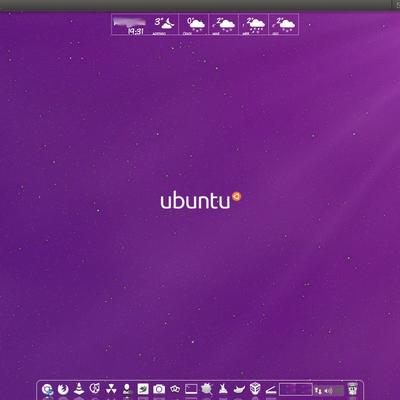
Task: Open the network arrows indicator
Action: (318, 390)
